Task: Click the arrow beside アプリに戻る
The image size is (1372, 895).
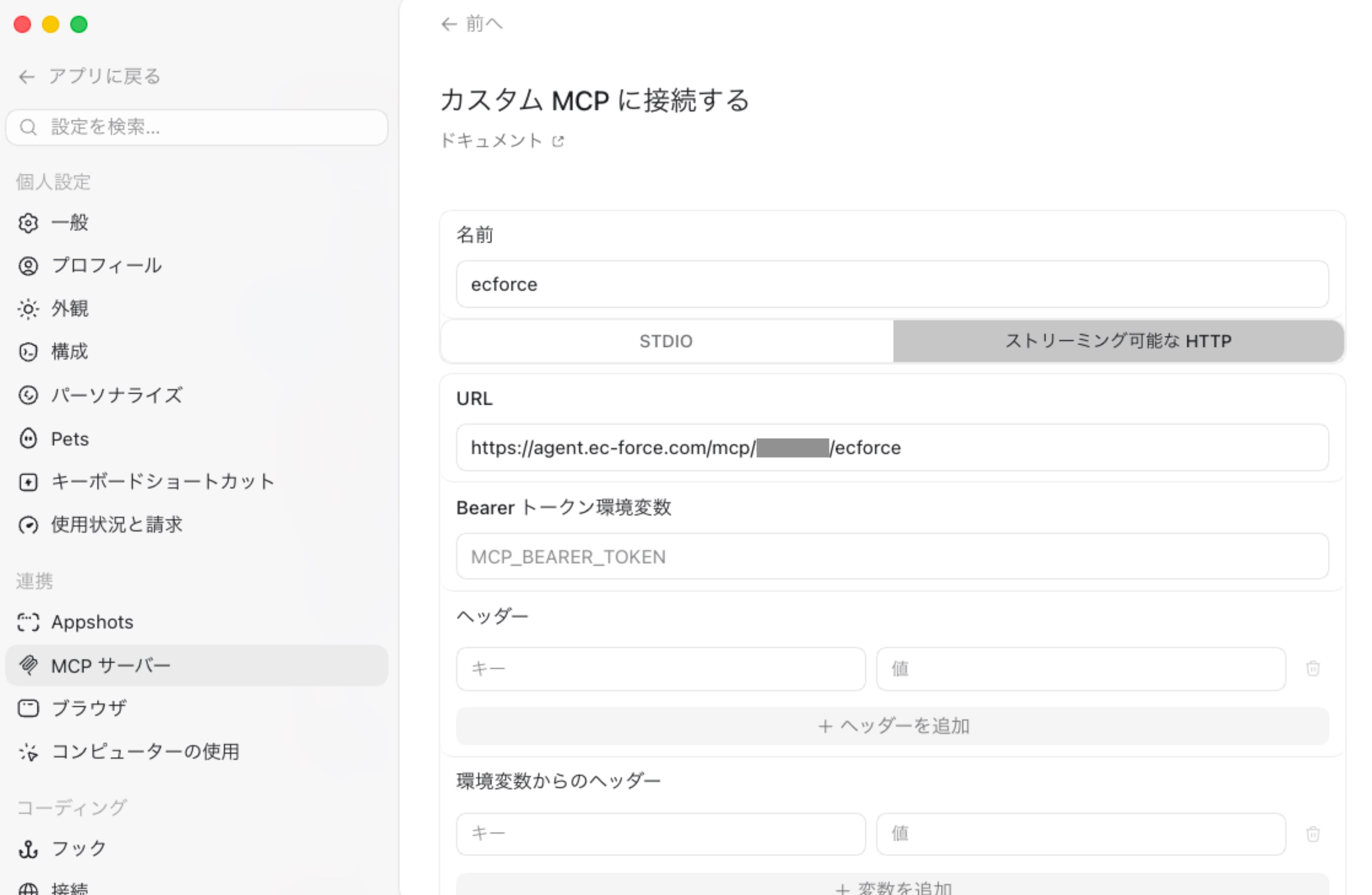Action: tap(27, 77)
